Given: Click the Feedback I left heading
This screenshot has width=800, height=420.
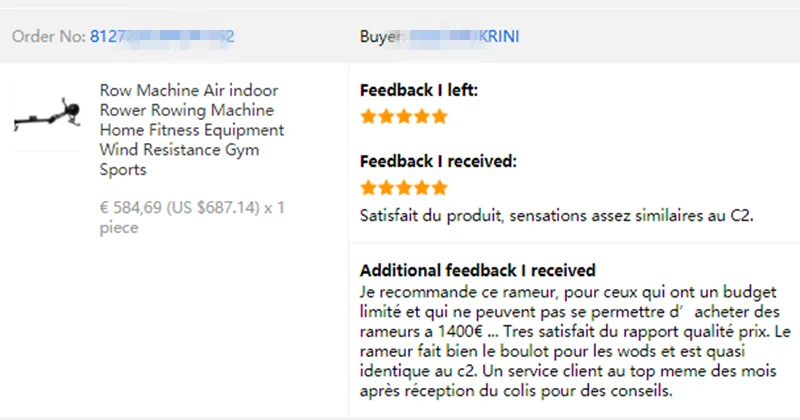Looking at the screenshot, I should click(419, 90).
